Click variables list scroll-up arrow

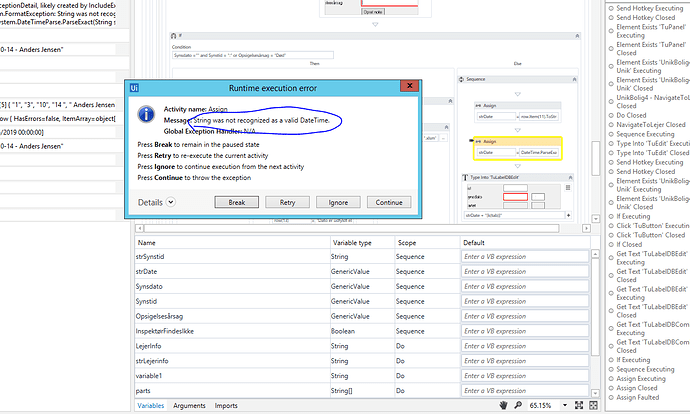click(x=595, y=254)
